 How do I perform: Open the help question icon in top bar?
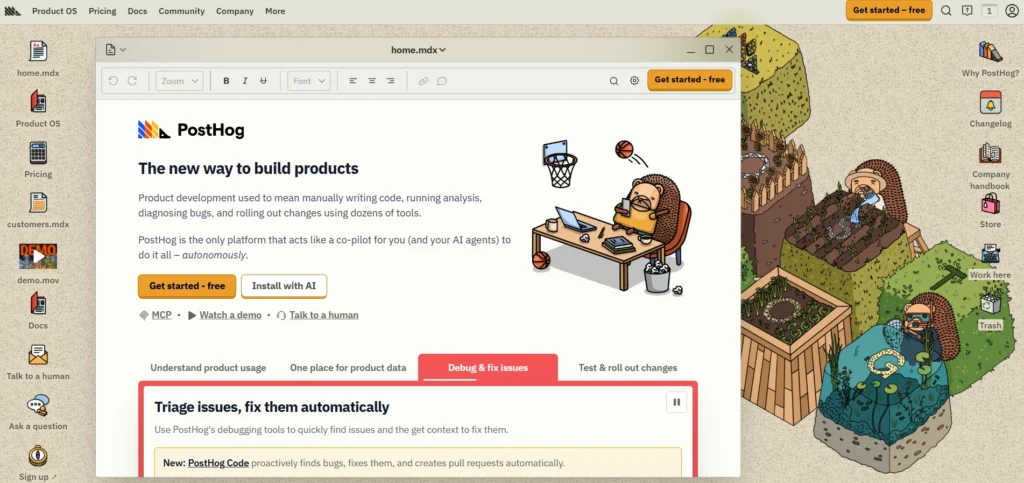tap(967, 10)
